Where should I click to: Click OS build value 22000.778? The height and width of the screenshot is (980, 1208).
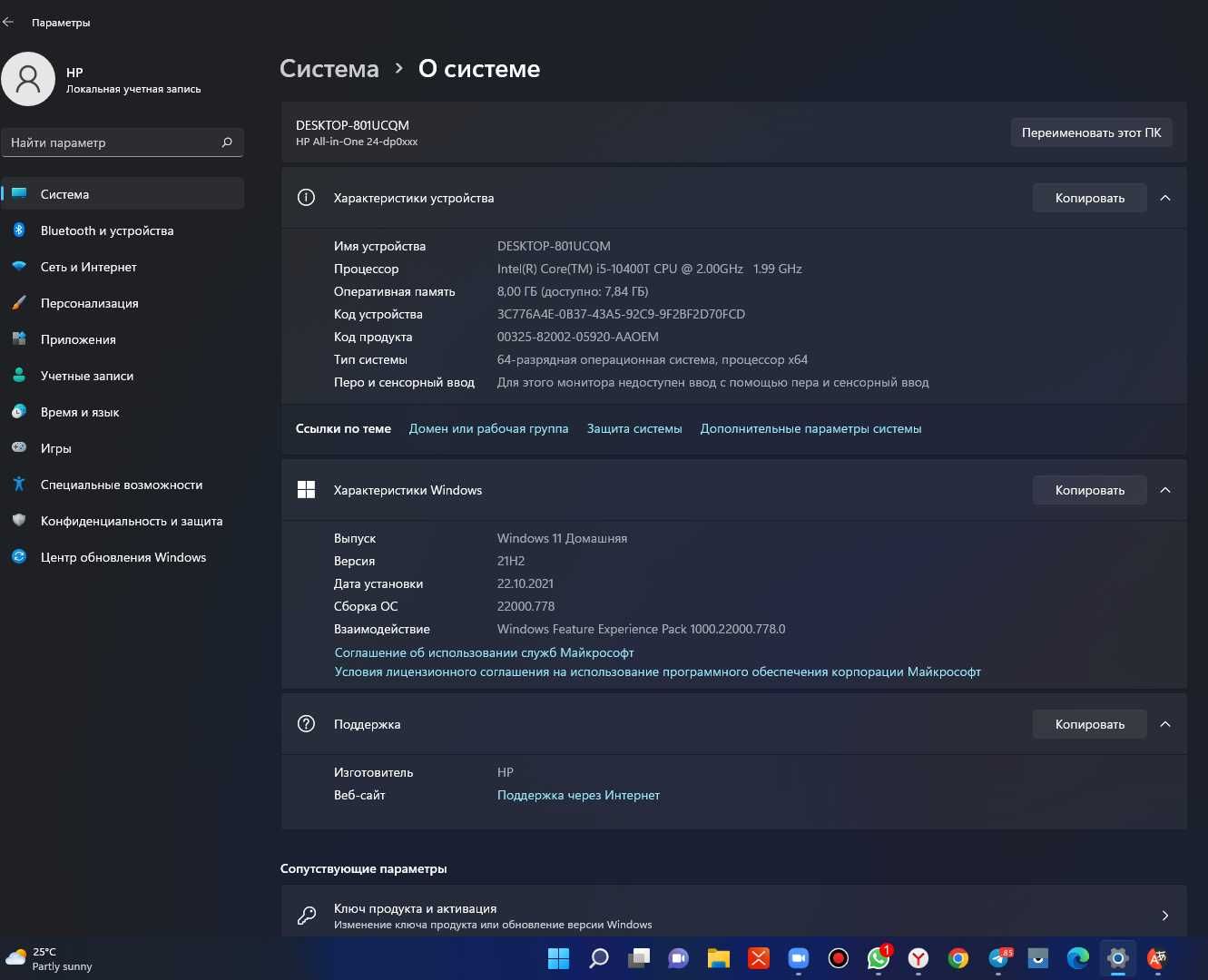click(525, 606)
